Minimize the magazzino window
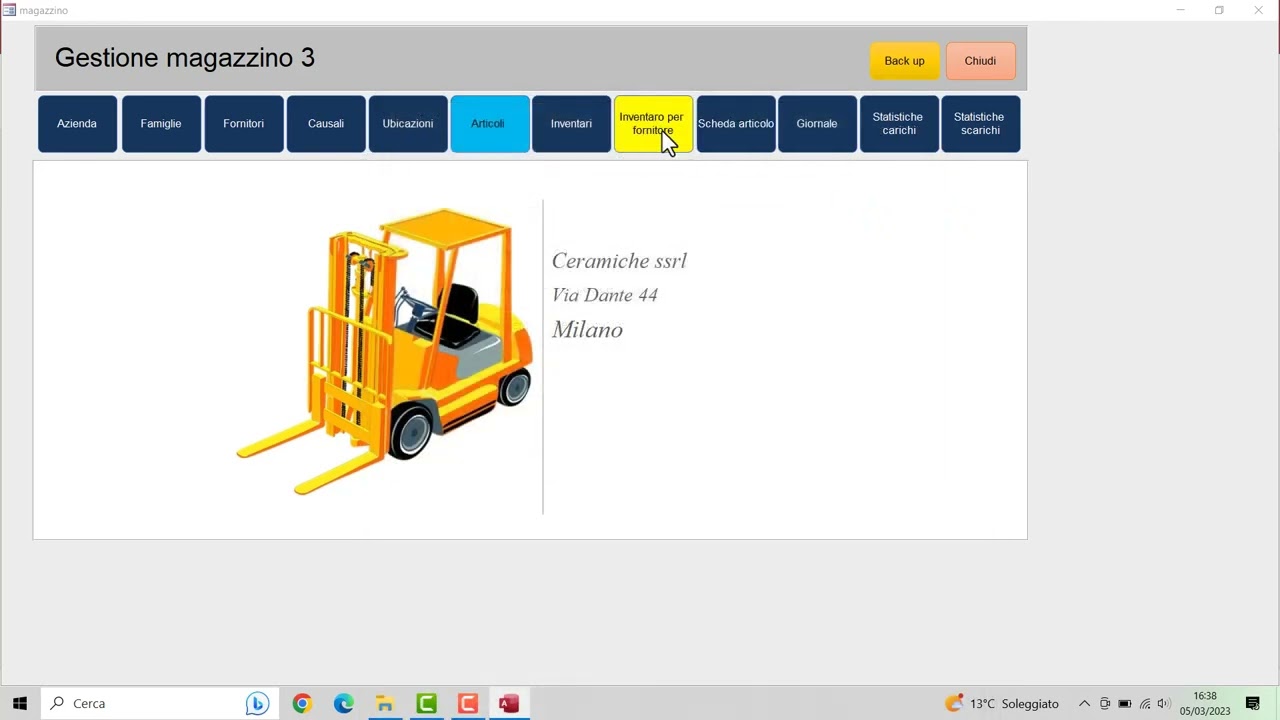Screen dimensions: 1280x720 point(1180,10)
